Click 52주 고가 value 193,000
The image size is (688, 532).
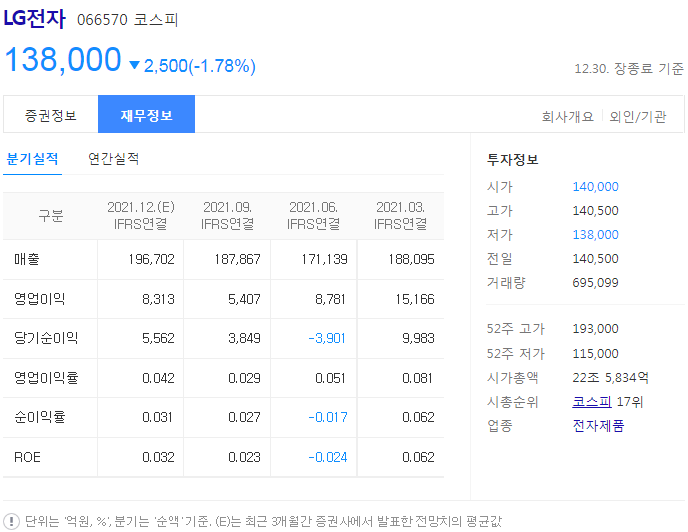[x=595, y=329]
